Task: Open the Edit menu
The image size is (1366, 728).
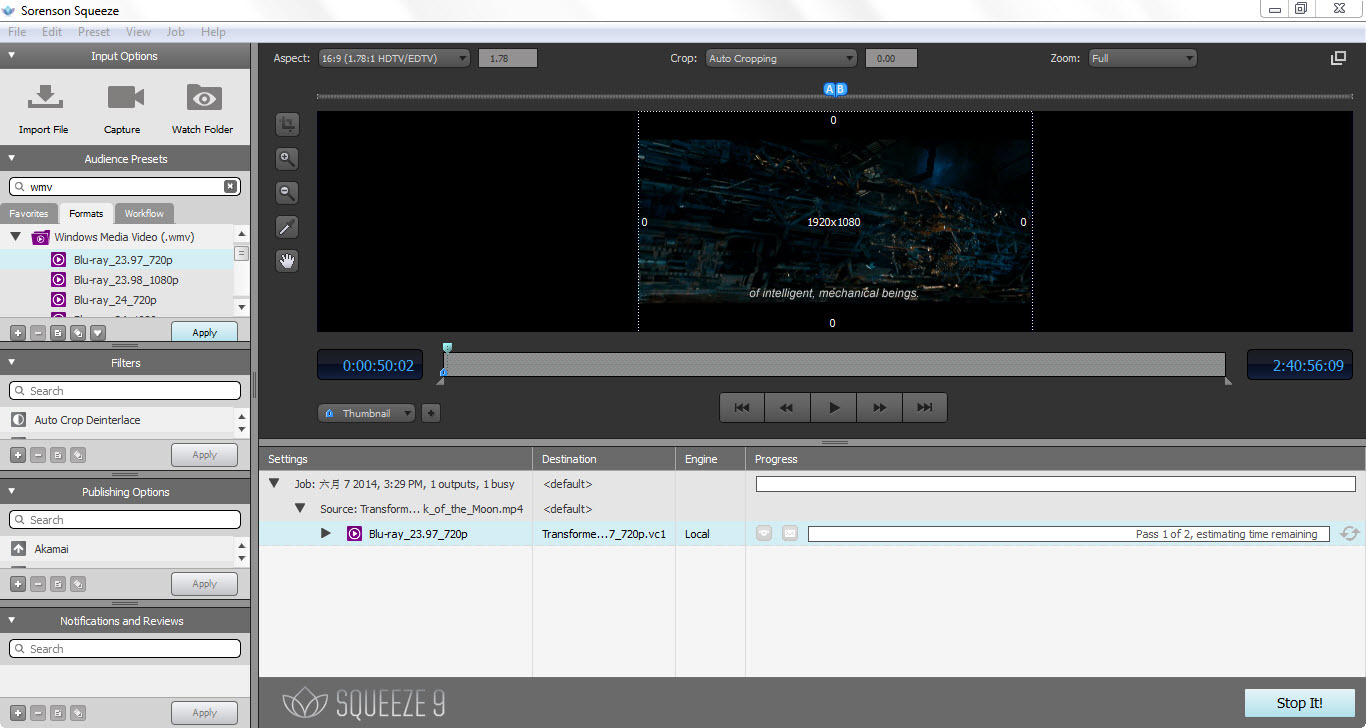Action: click(x=52, y=32)
